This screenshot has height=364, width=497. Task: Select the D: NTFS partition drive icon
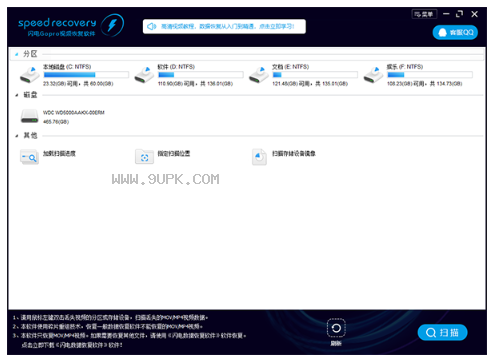[x=144, y=75]
